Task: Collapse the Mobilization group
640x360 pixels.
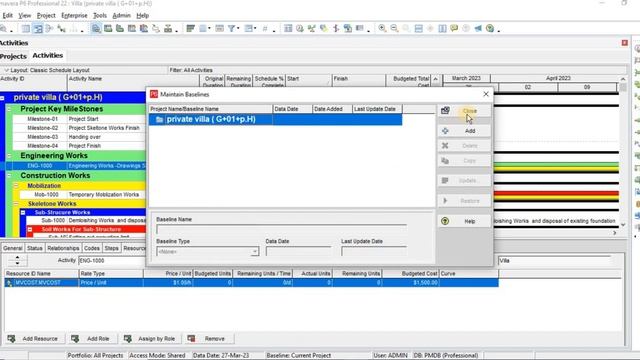Action: (x=16, y=186)
